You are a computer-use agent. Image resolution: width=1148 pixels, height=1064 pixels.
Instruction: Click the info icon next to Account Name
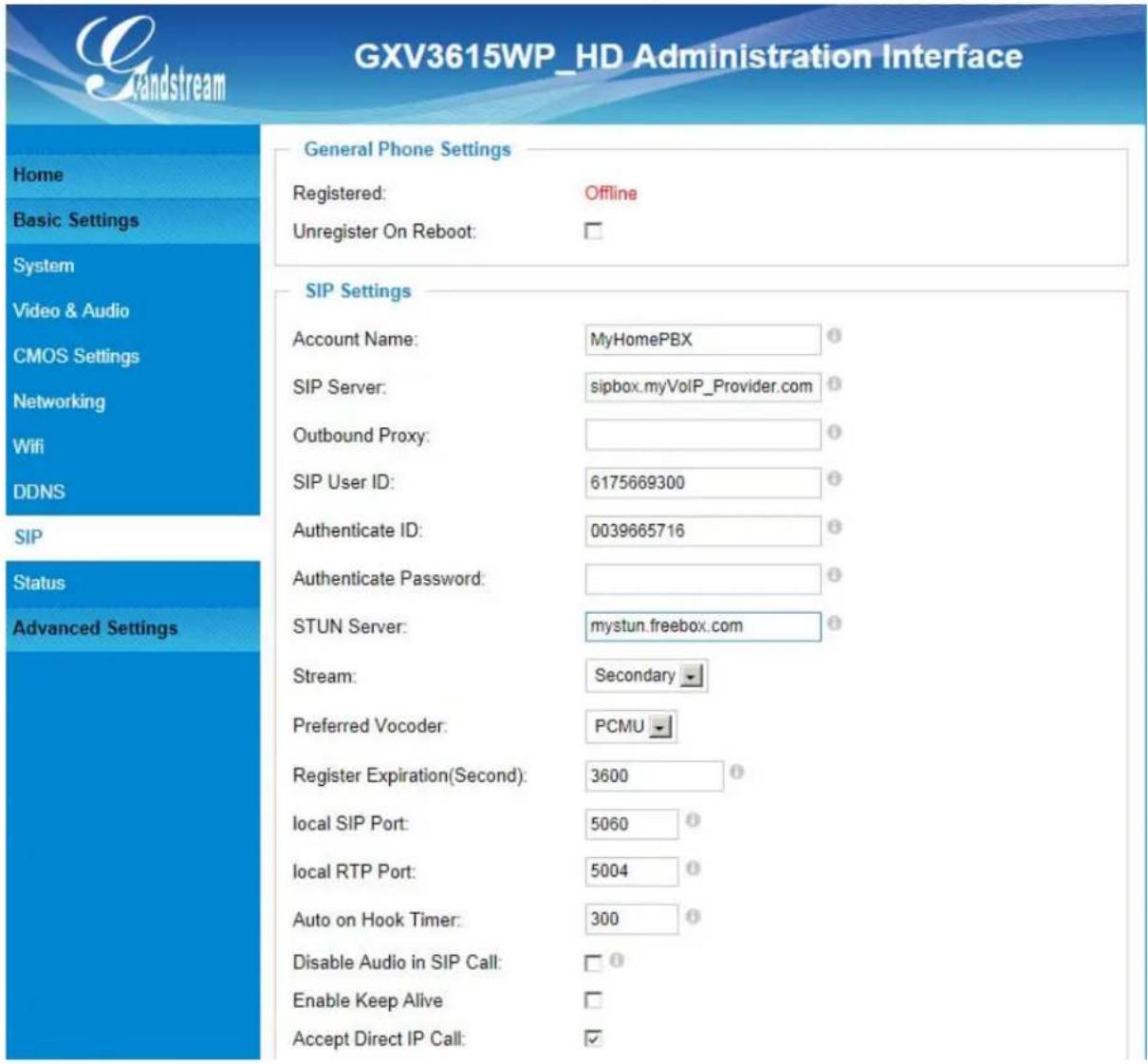coord(834,336)
